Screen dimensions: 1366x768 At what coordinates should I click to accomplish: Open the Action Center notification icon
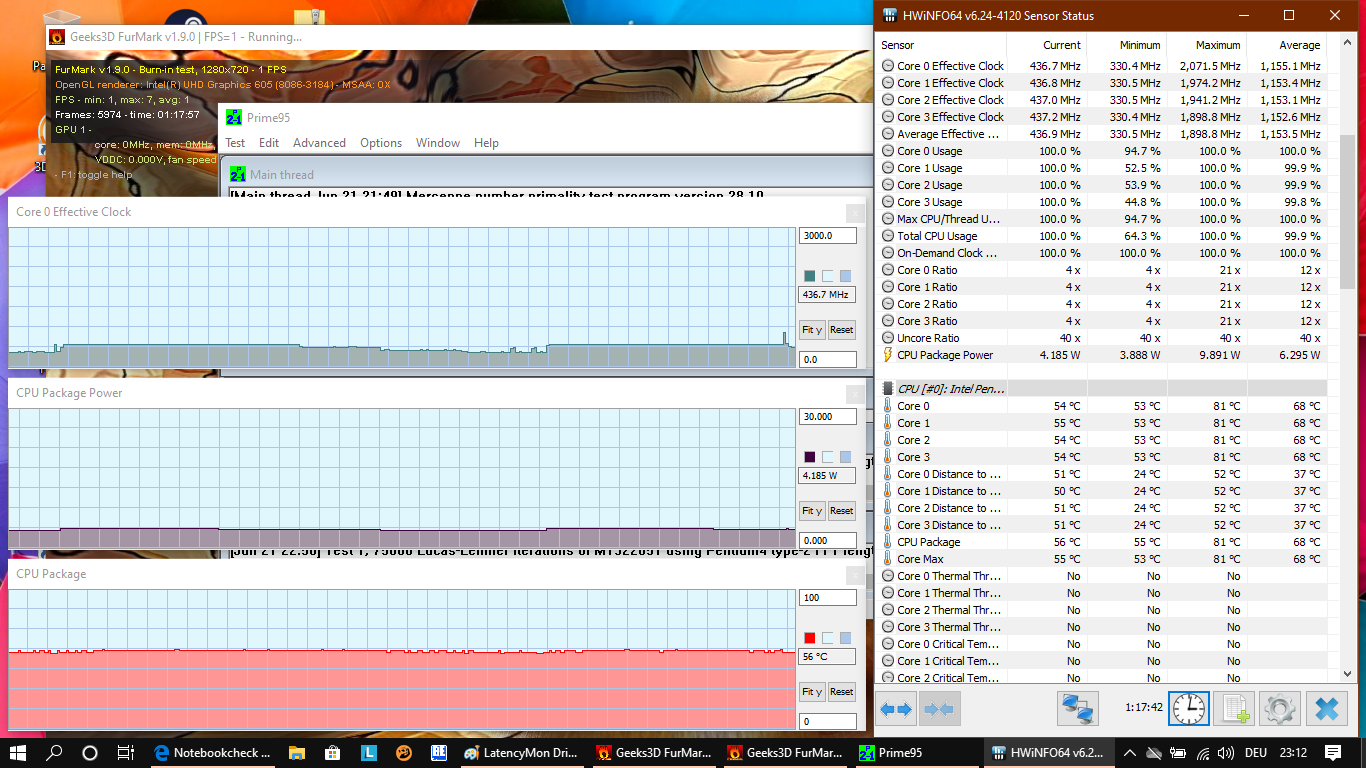click(x=1333, y=753)
